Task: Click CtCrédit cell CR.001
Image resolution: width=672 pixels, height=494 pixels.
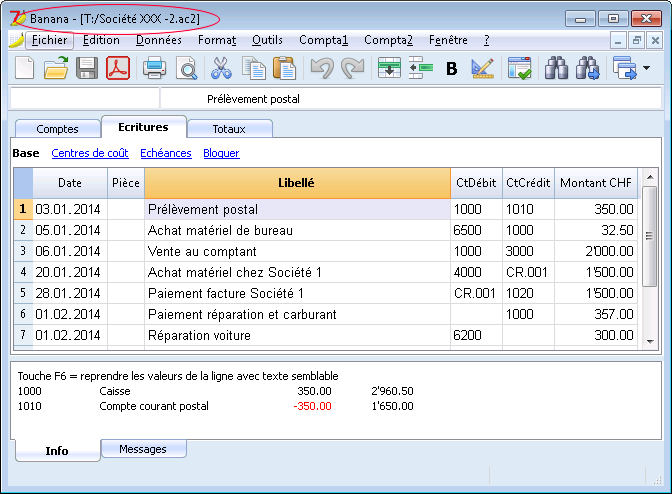Action: pos(528,272)
